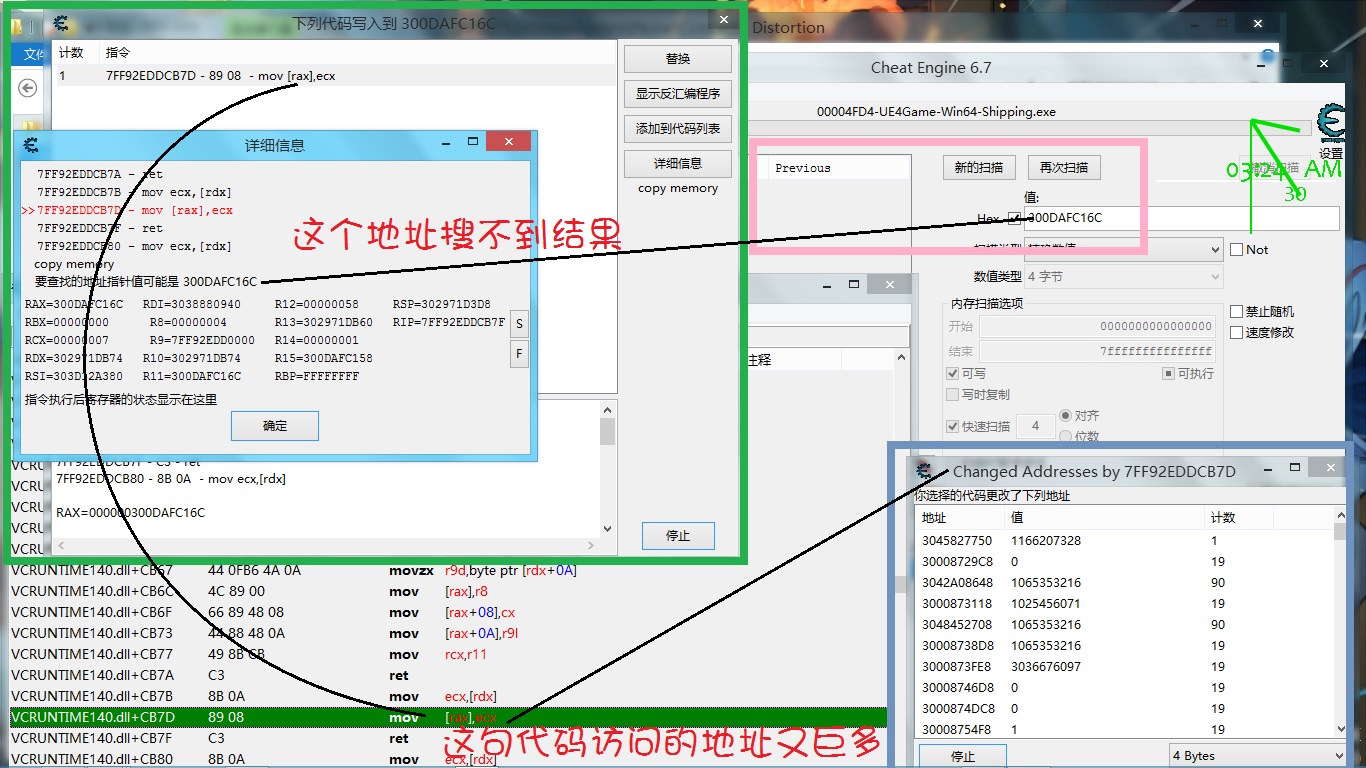1366x768 pixels.
Task: Toggle 可写 writable checkbox
Action: click(952, 373)
